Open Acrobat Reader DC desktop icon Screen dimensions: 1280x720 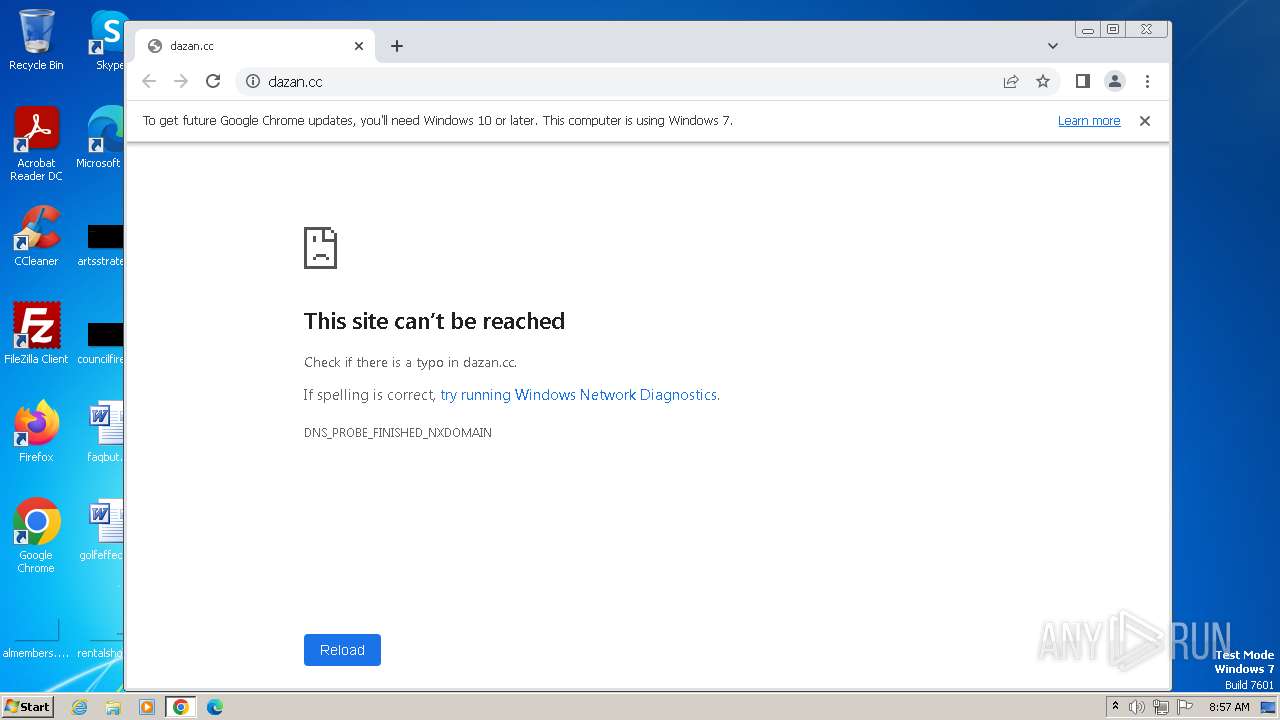(x=36, y=144)
